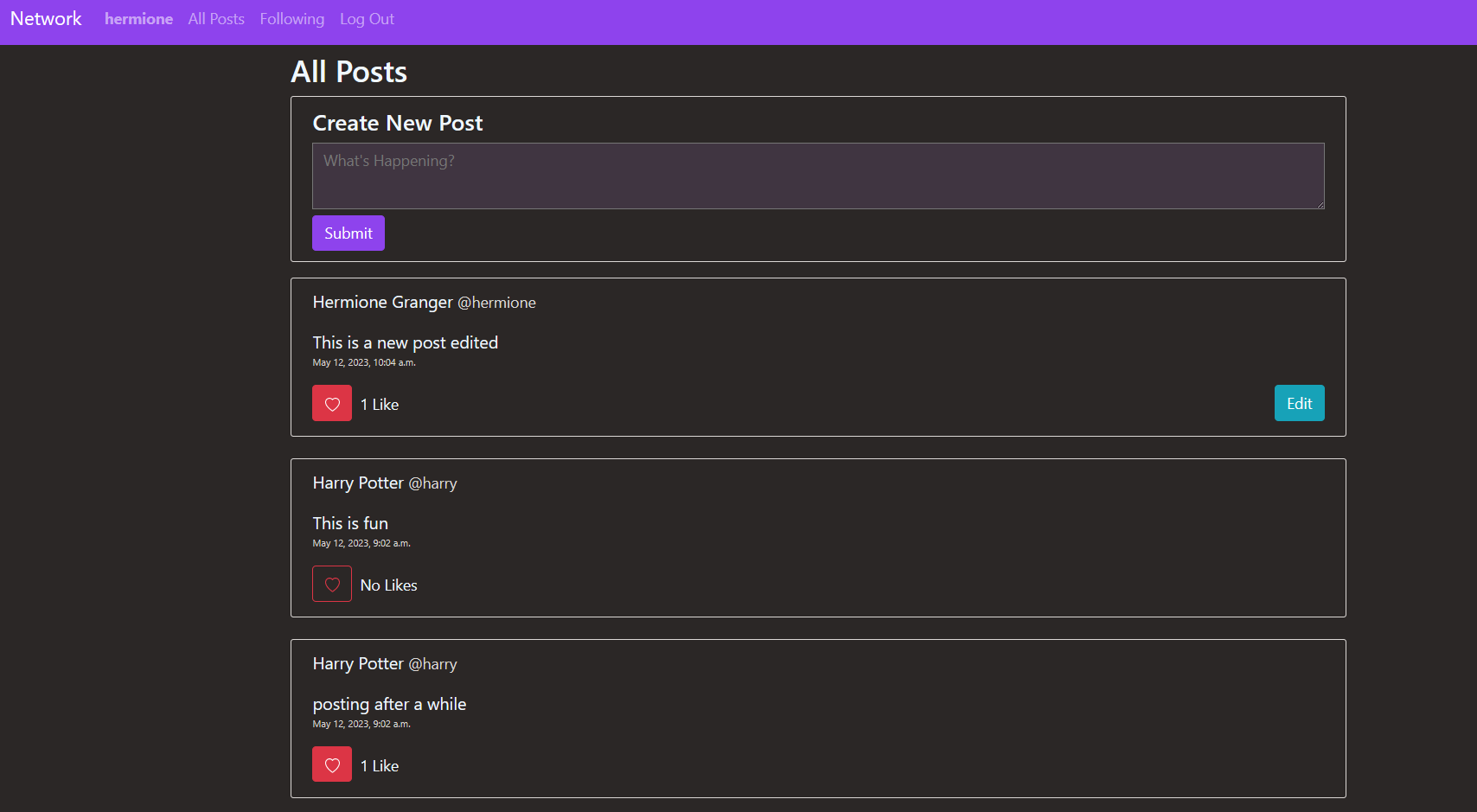Viewport: 1477px width, 812px height.
Task: Click the textarea resize handle
Action: coord(1320,206)
